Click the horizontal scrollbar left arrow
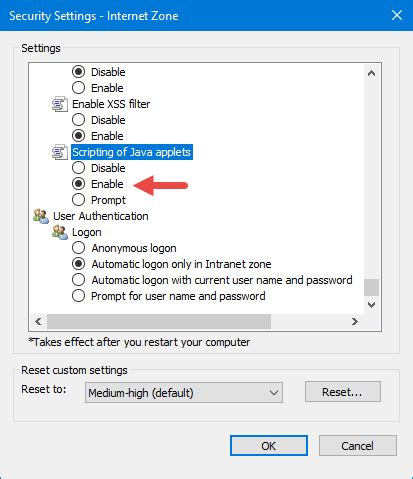413x479 pixels. [x=38, y=321]
